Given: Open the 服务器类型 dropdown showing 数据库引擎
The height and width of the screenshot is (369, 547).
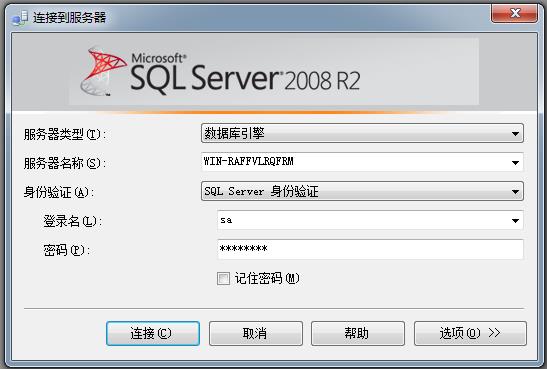Looking at the screenshot, I should pyautogui.click(x=362, y=133).
